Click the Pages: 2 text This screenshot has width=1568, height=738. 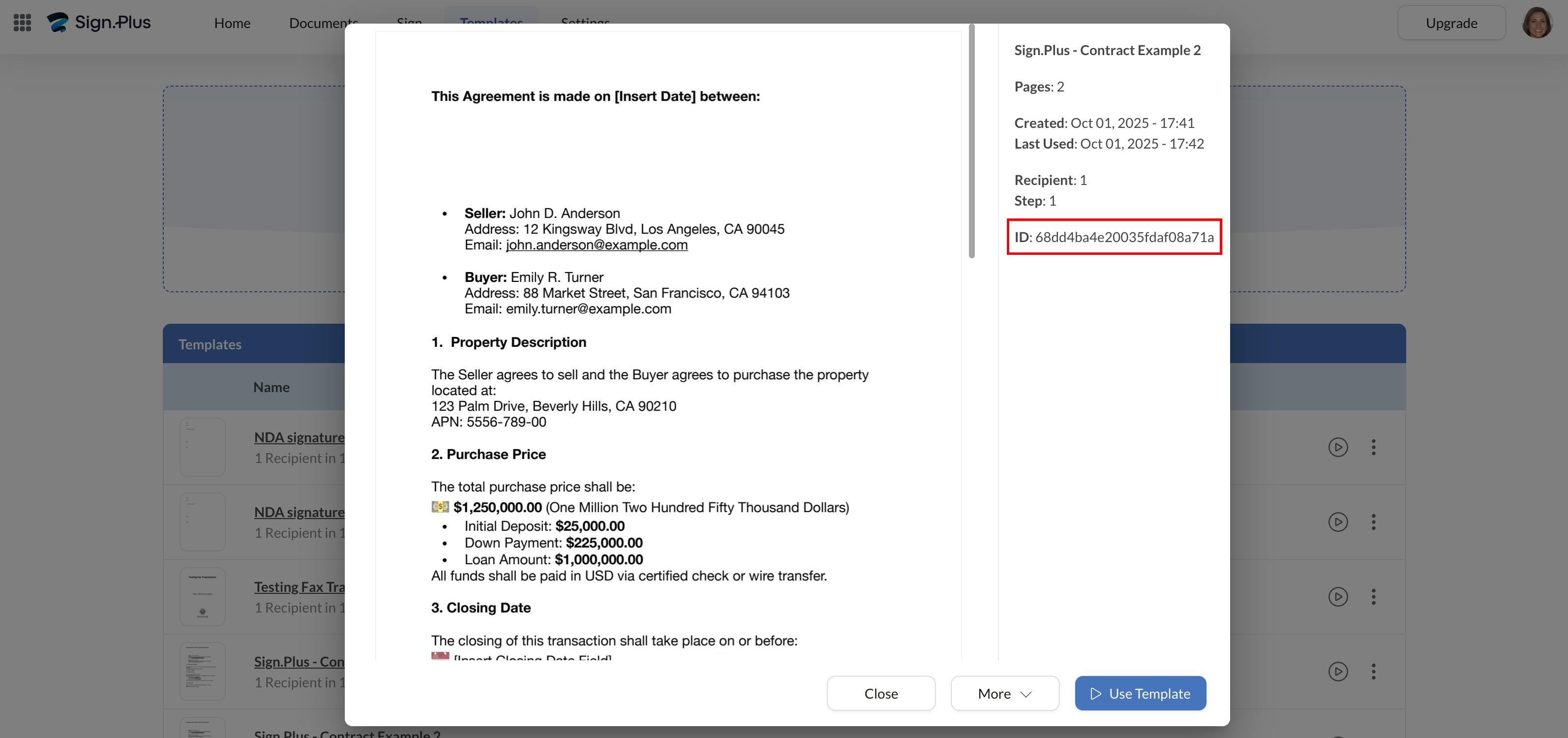pos(1039,87)
